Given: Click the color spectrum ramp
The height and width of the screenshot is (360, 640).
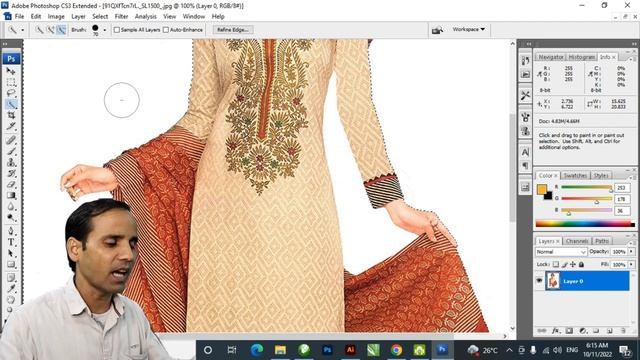Looking at the screenshot, I should coord(585,223).
